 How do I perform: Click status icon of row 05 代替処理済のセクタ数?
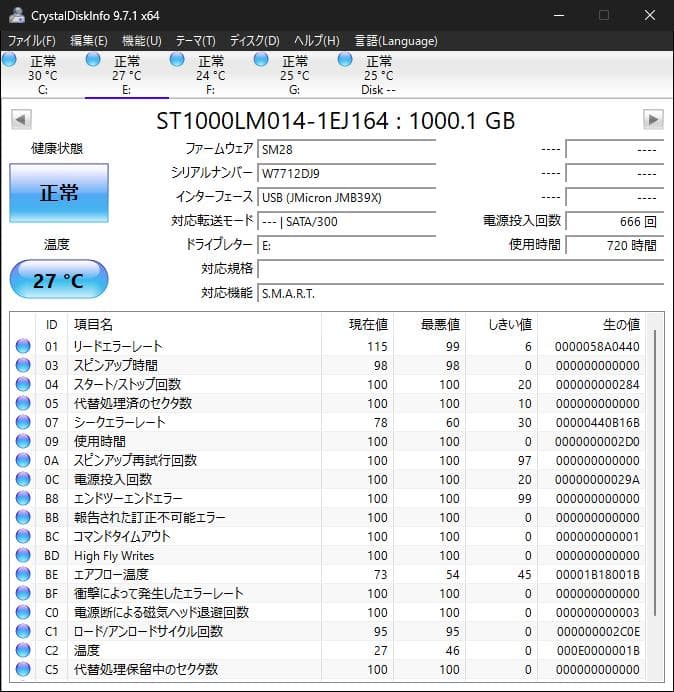(x=23, y=403)
